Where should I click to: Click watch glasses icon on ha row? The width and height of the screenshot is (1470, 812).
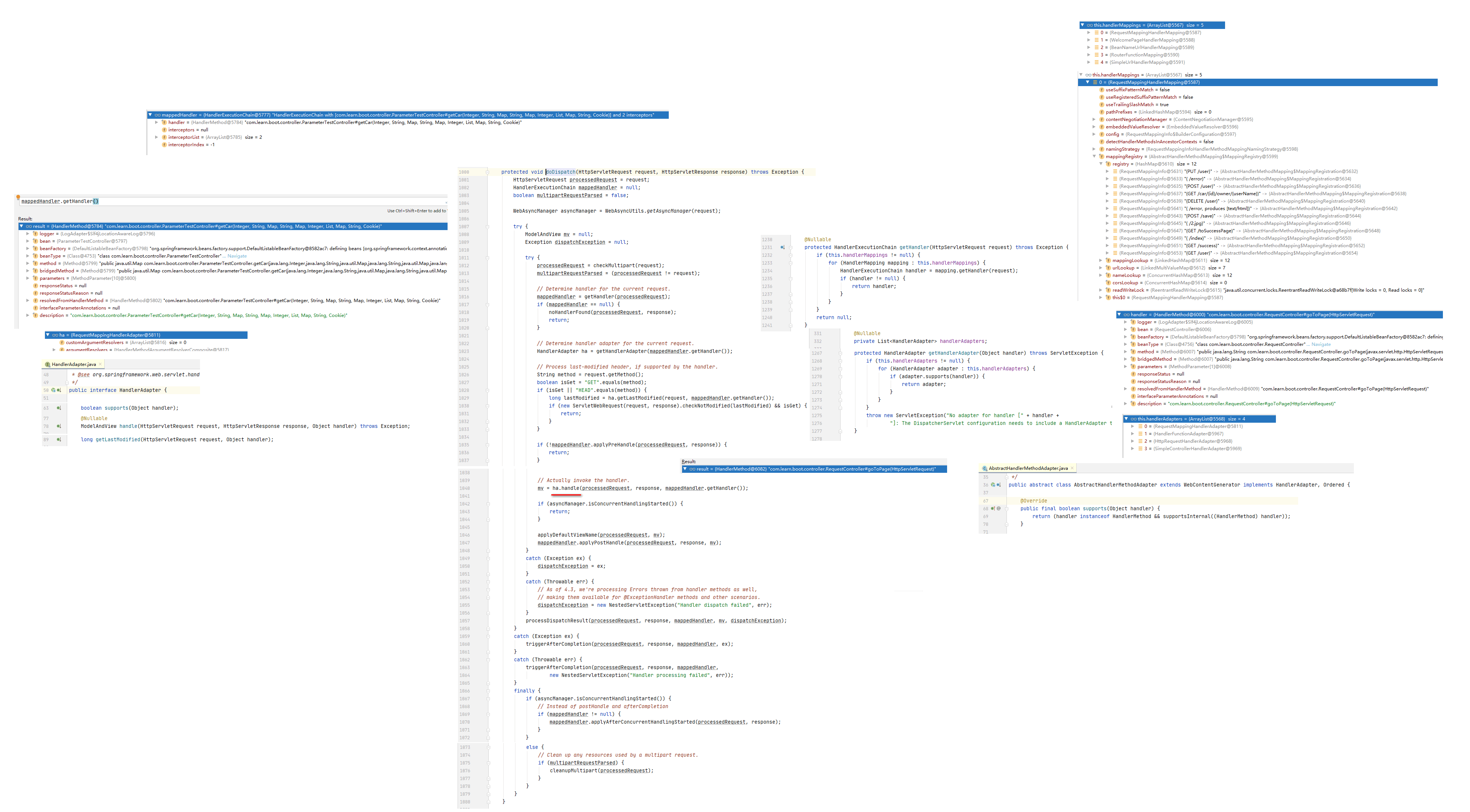pyautogui.click(x=55, y=335)
